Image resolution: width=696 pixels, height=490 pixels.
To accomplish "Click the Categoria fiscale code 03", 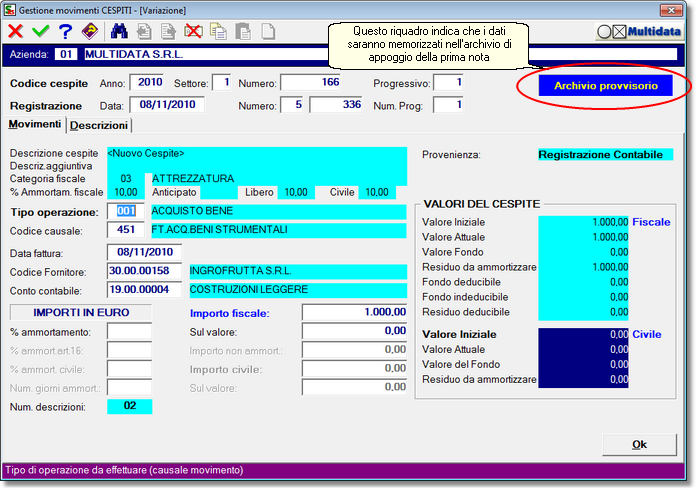I will pos(126,178).
